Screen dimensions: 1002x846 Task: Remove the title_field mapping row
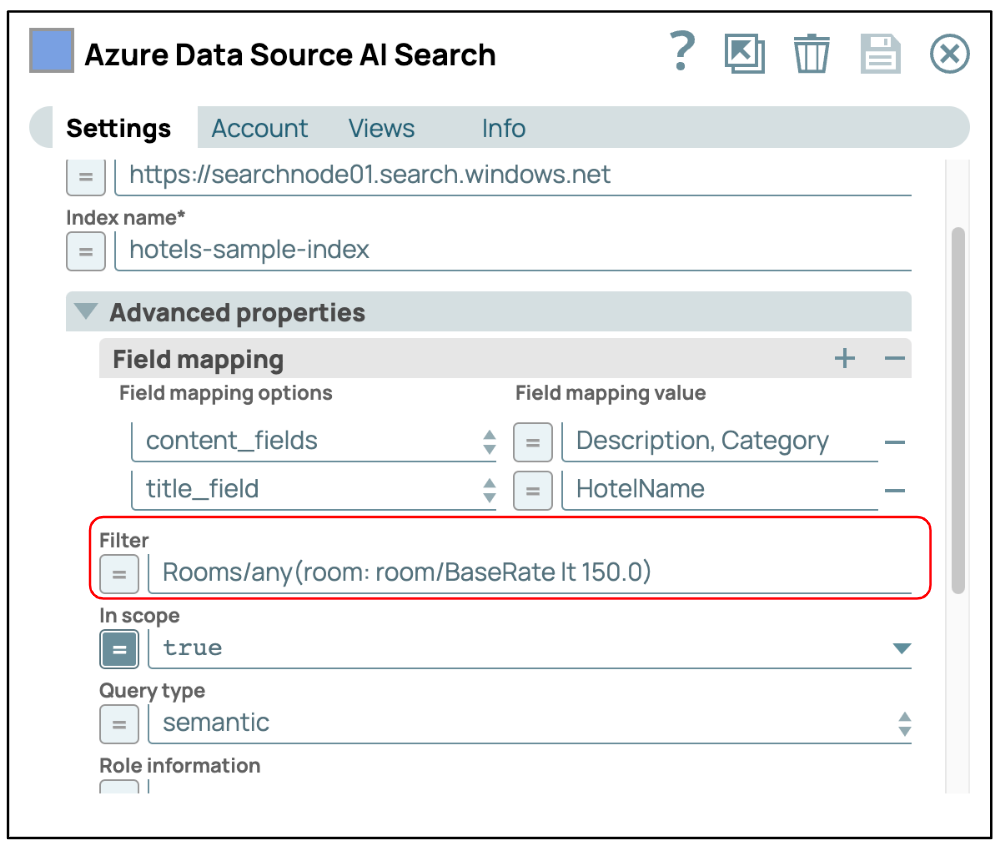895,490
